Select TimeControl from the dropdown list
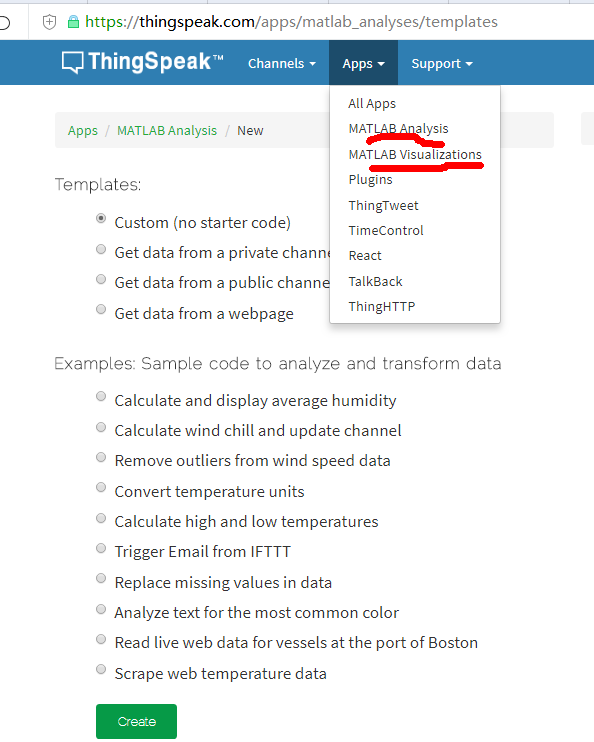 click(x=386, y=230)
